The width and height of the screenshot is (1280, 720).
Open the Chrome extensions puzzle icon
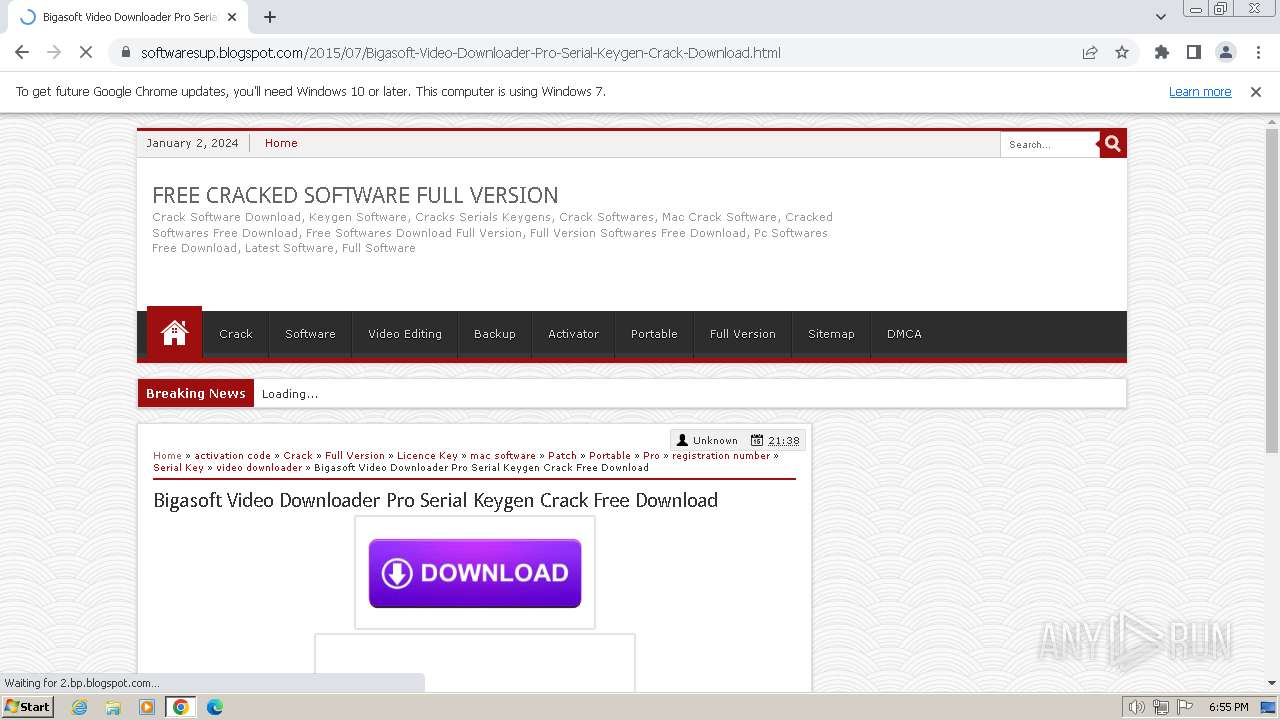(1162, 53)
